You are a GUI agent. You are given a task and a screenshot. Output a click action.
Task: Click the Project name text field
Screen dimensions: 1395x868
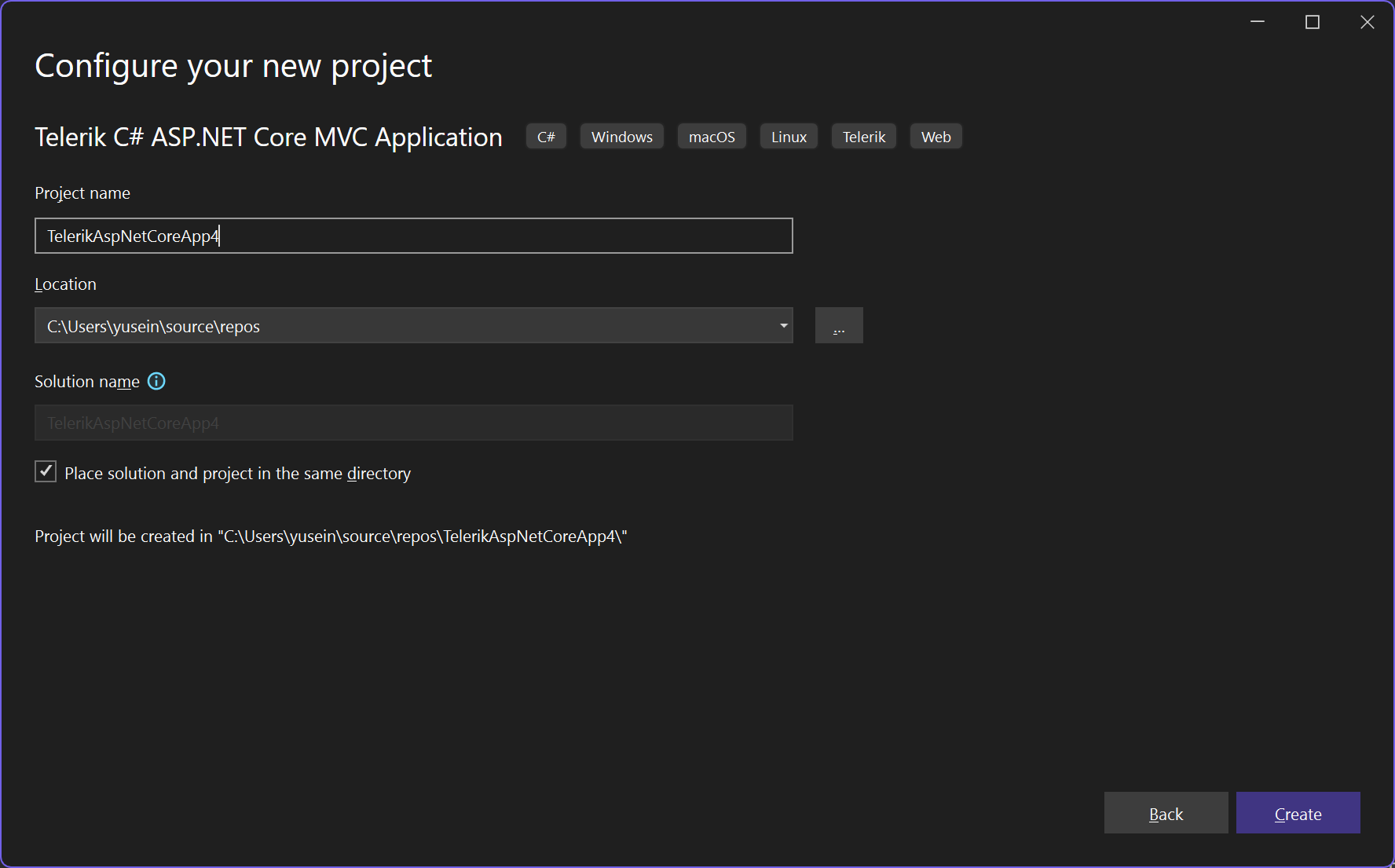(x=413, y=236)
